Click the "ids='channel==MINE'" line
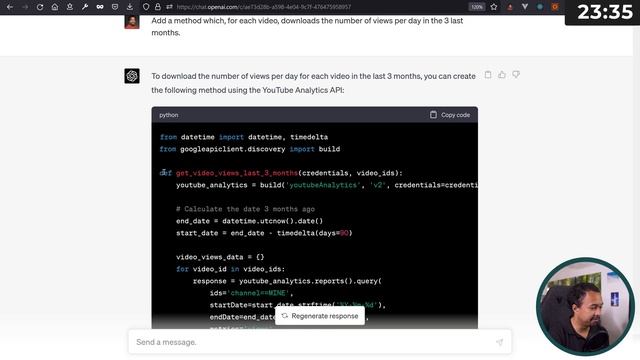 (251, 293)
